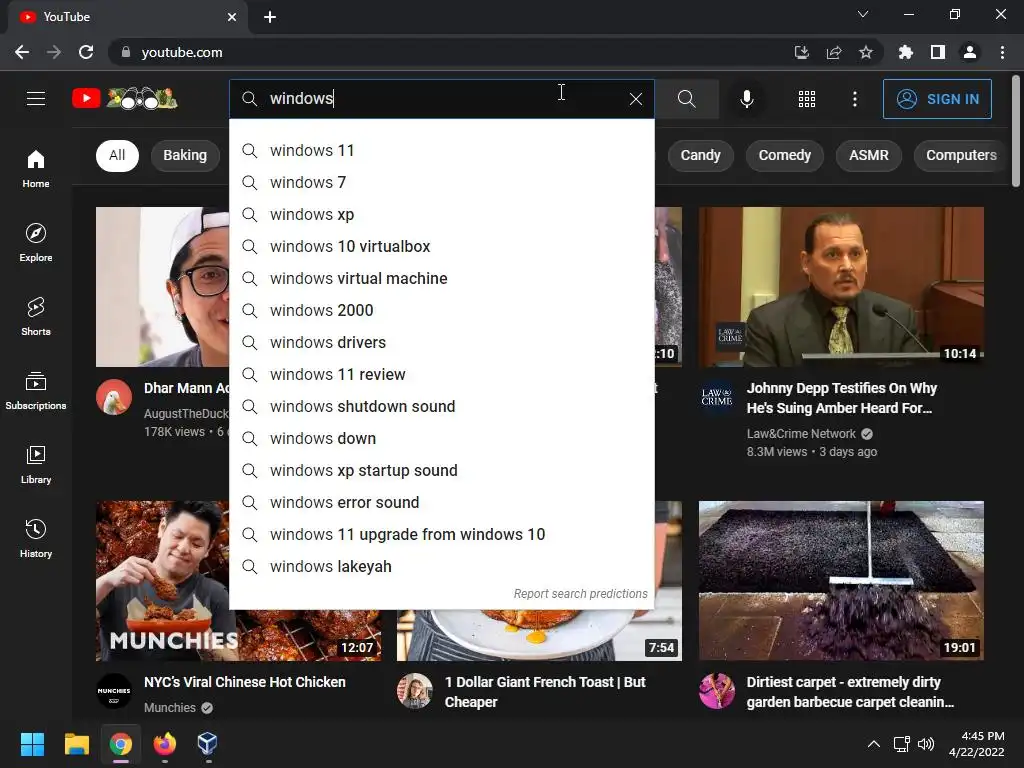
Task: Open the Chrome extensions puzzle icon
Action: [905, 52]
